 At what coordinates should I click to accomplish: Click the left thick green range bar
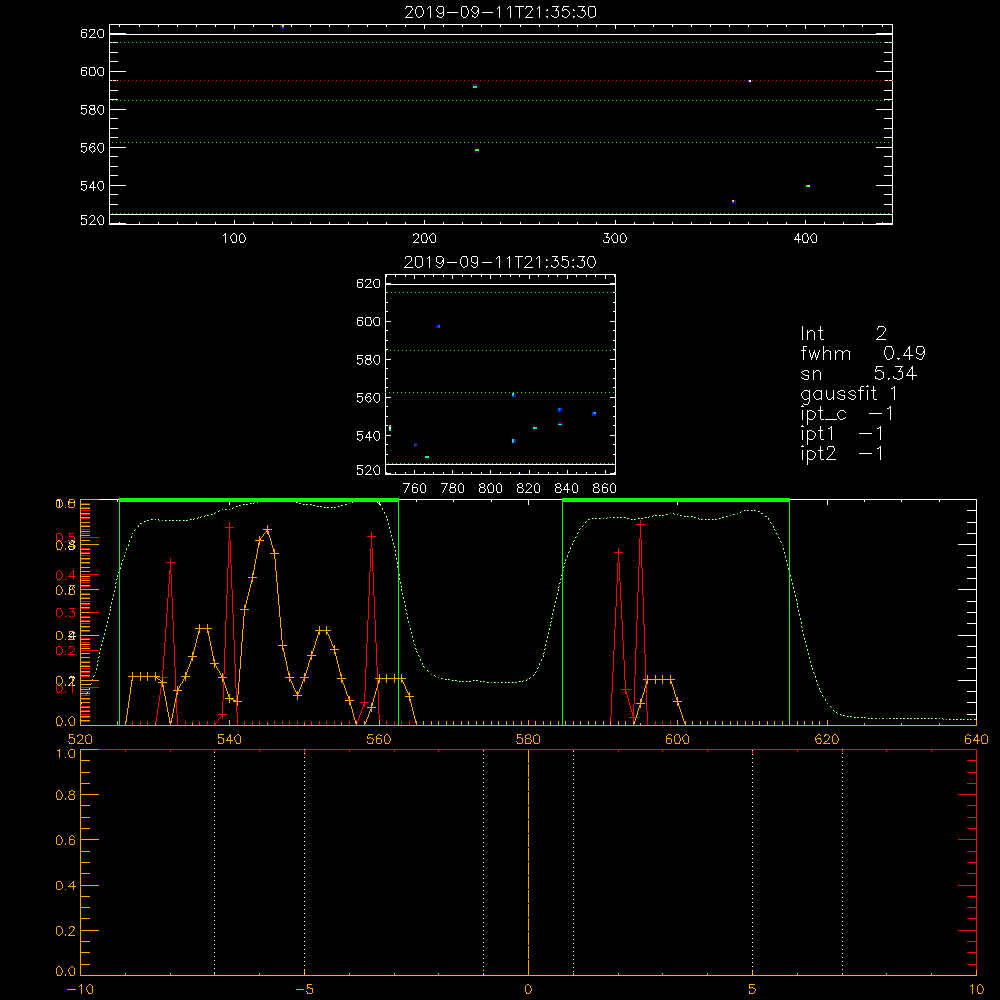pos(259,500)
